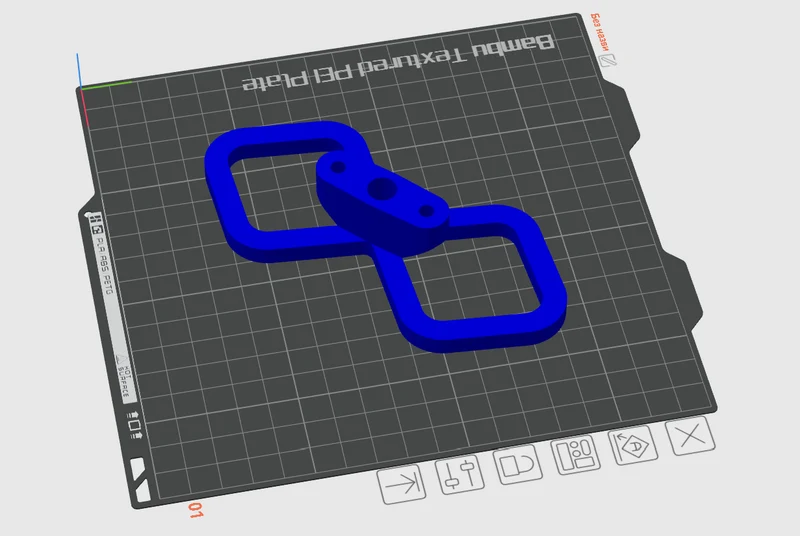This screenshot has width=800, height=536.
Task: Click the Hot Surface warning triangle icon
Action: [121, 360]
